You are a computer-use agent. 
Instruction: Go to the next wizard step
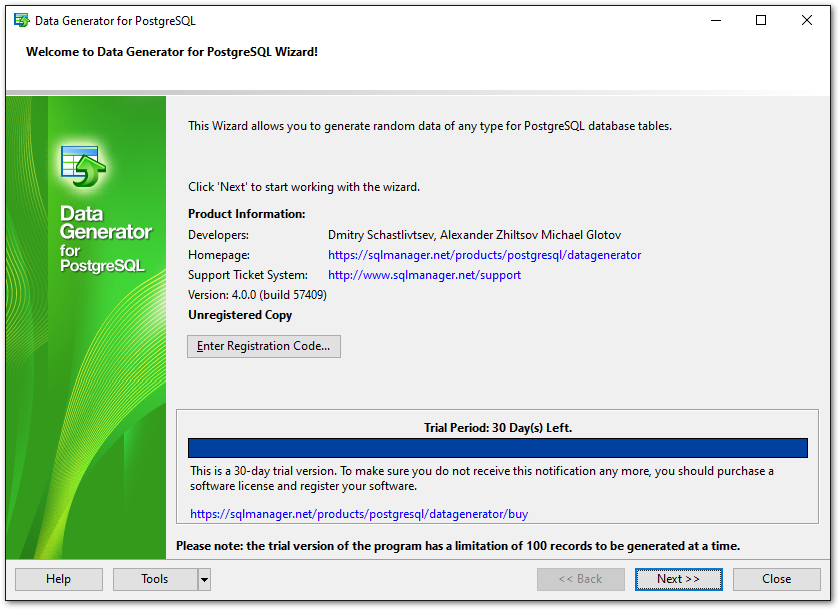(x=678, y=579)
